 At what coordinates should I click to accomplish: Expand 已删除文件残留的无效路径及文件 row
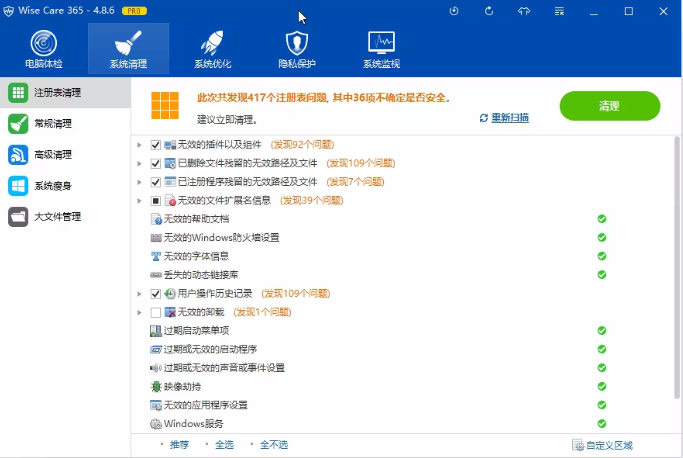click(139, 163)
